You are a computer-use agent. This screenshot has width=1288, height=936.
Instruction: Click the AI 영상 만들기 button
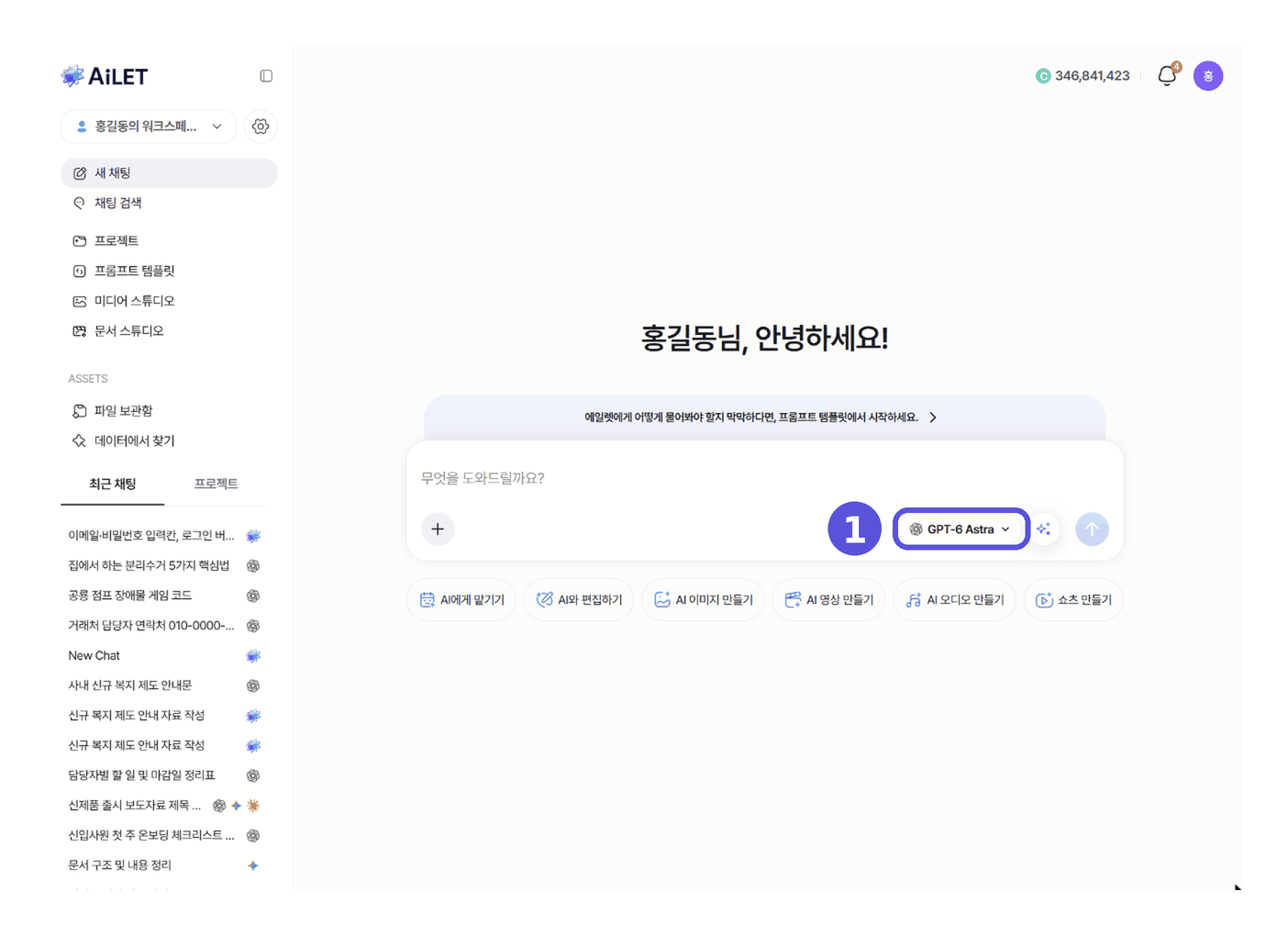tap(828, 600)
